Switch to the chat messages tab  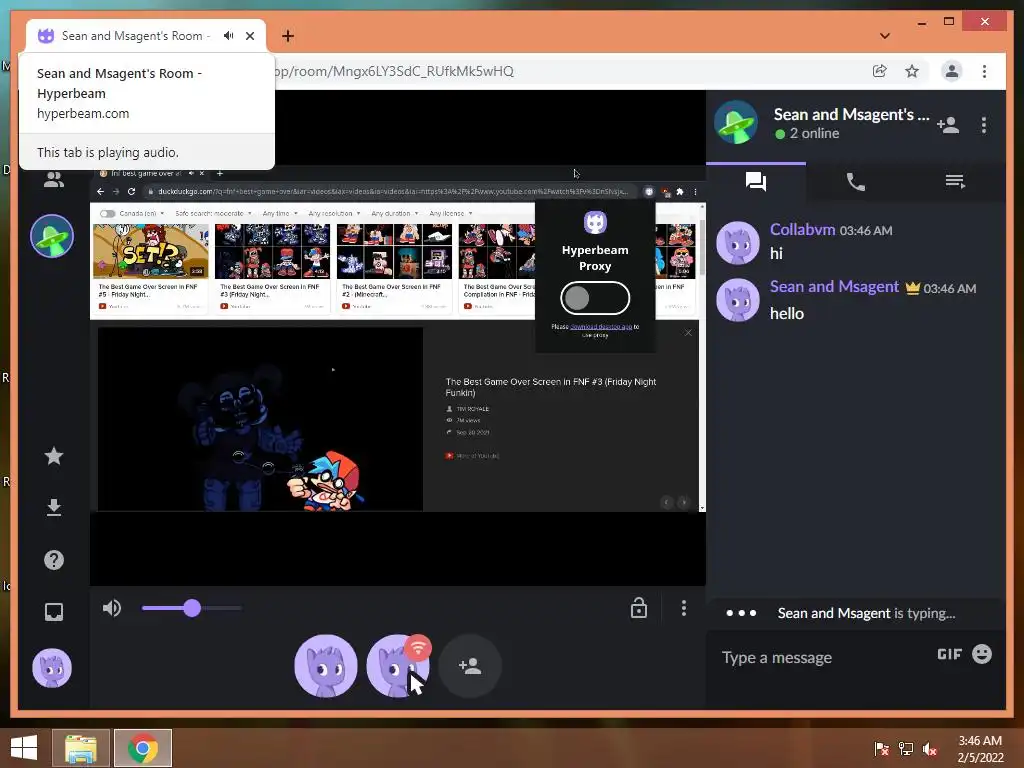pos(756,182)
